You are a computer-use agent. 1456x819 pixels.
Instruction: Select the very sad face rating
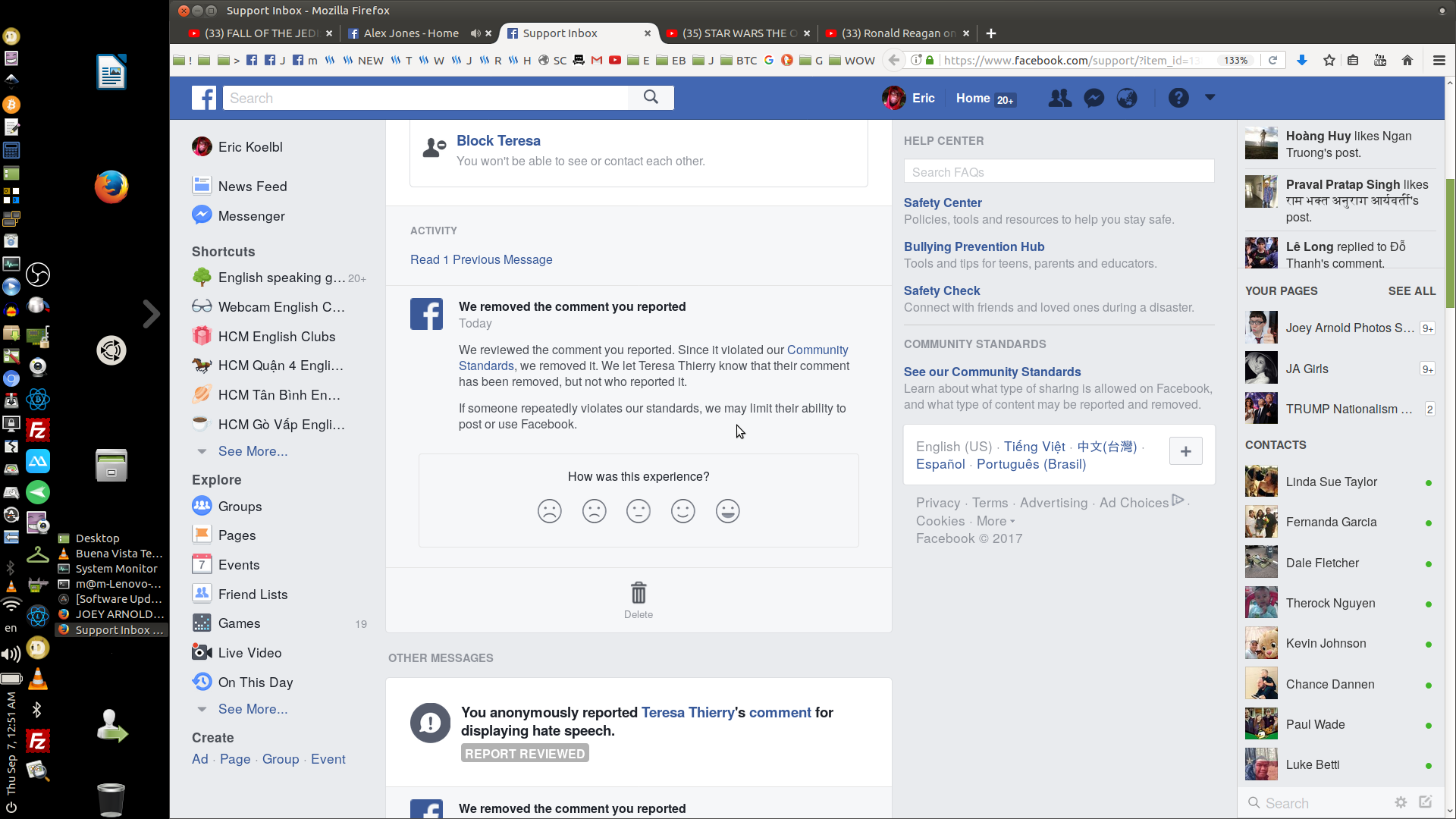pos(550,511)
